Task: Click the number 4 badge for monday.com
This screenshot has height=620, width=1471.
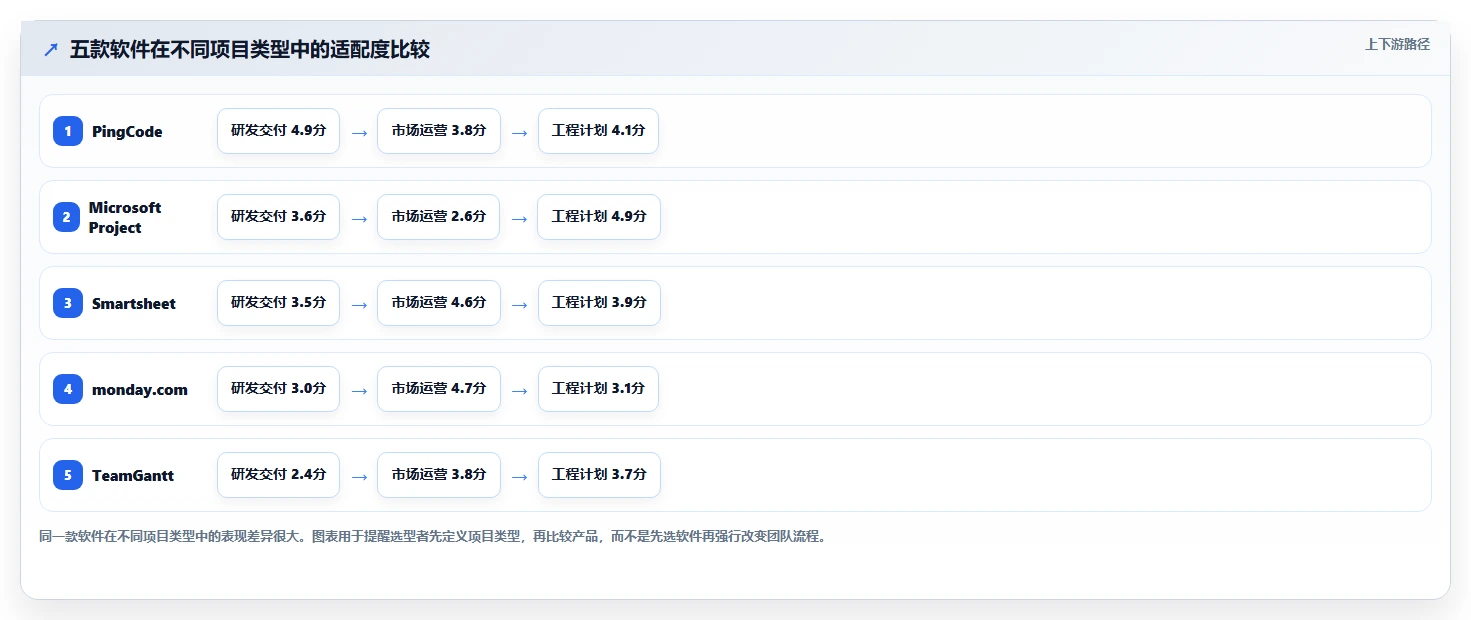Action: pyautogui.click(x=68, y=389)
